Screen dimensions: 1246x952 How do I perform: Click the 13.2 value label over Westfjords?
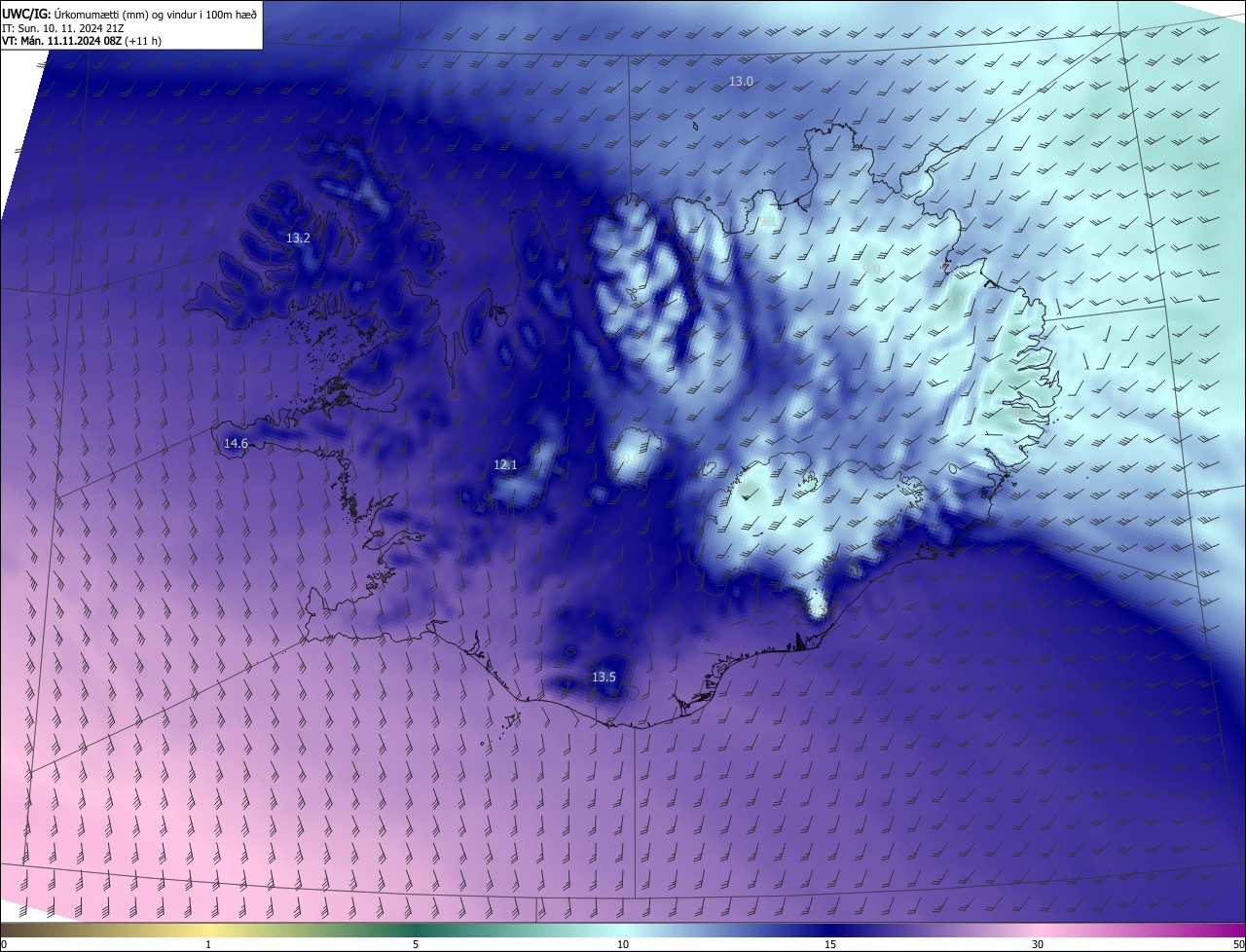(298, 238)
